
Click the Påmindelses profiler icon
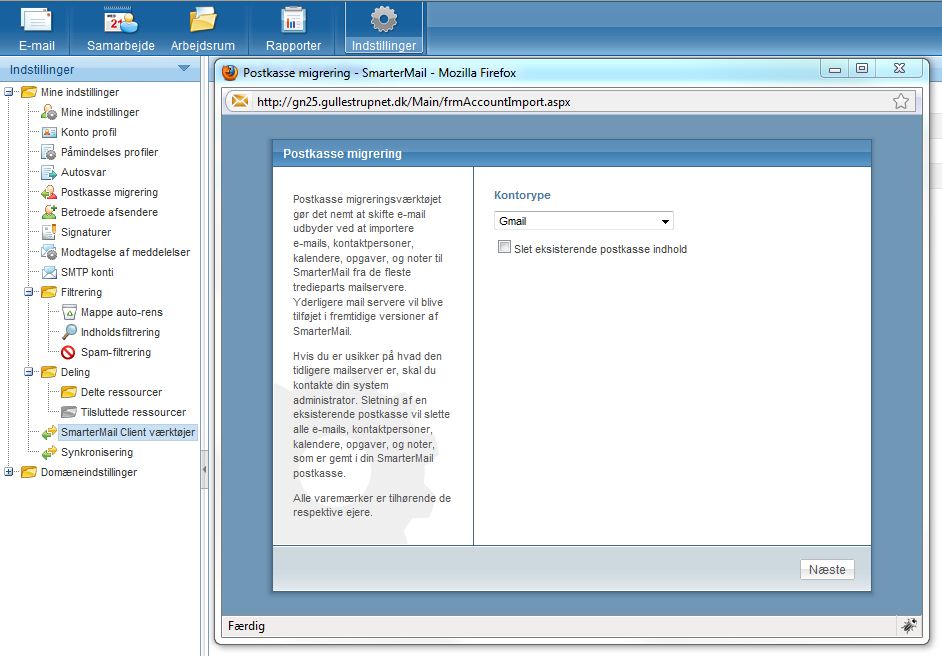point(49,152)
